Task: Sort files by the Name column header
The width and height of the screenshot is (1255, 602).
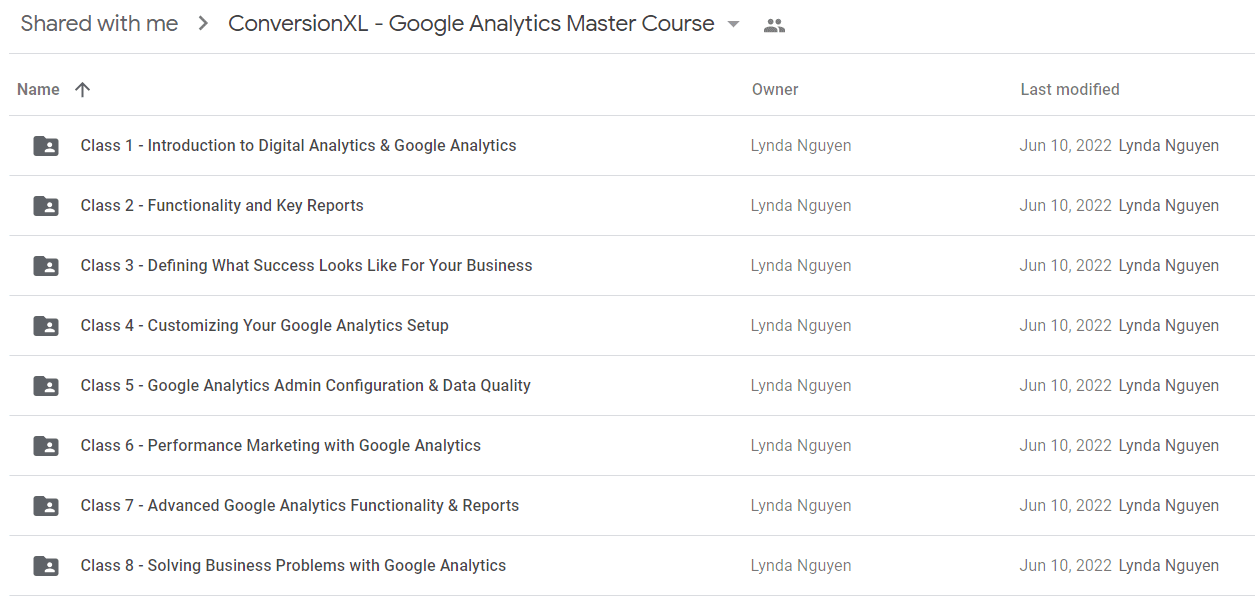Action: [38, 89]
